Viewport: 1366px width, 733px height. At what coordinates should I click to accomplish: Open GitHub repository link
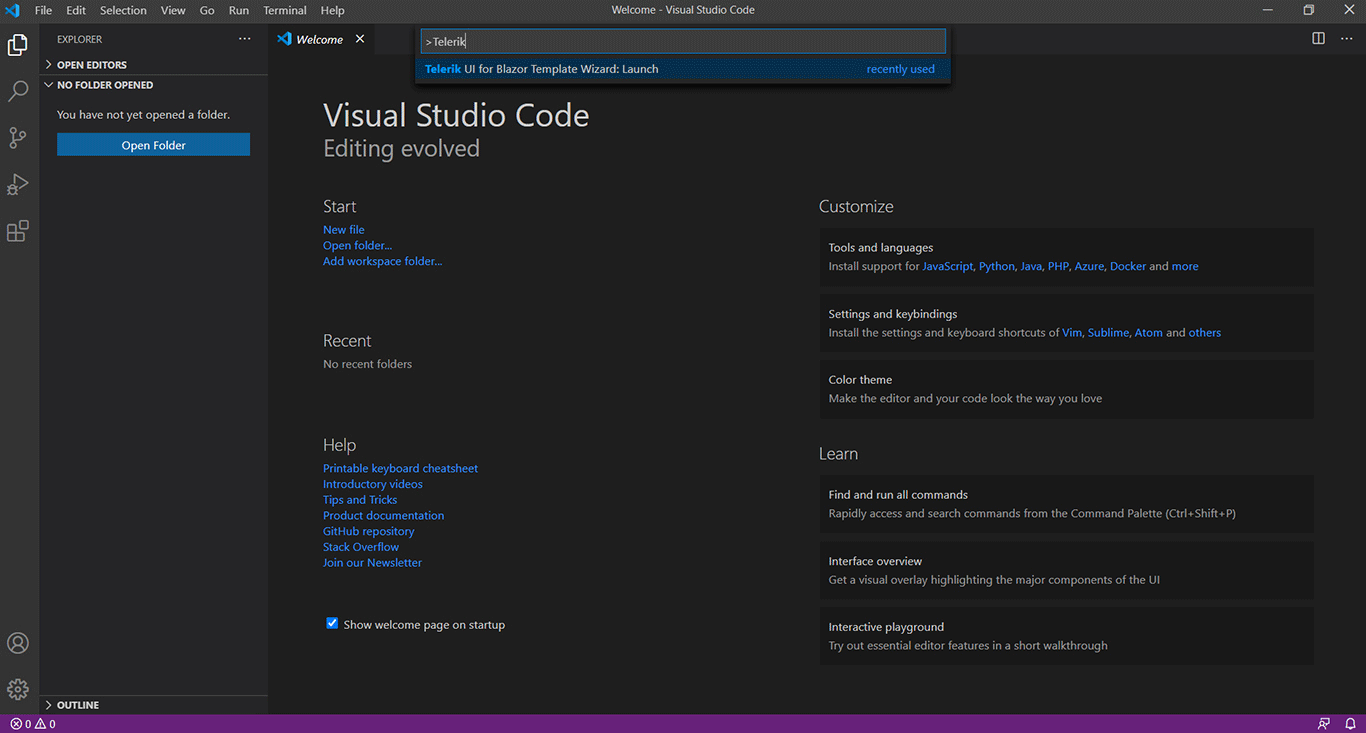click(368, 531)
